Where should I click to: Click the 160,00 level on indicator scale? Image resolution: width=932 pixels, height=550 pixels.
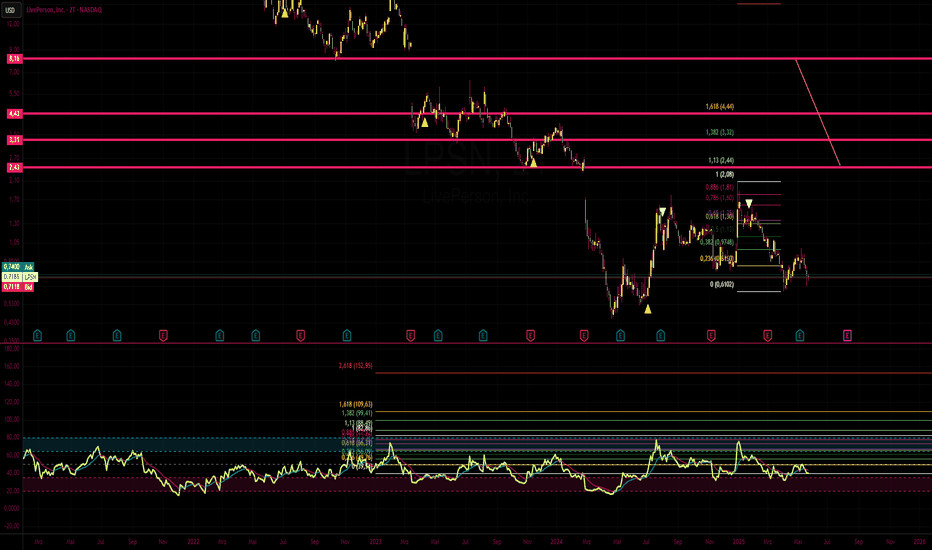tap(12, 366)
